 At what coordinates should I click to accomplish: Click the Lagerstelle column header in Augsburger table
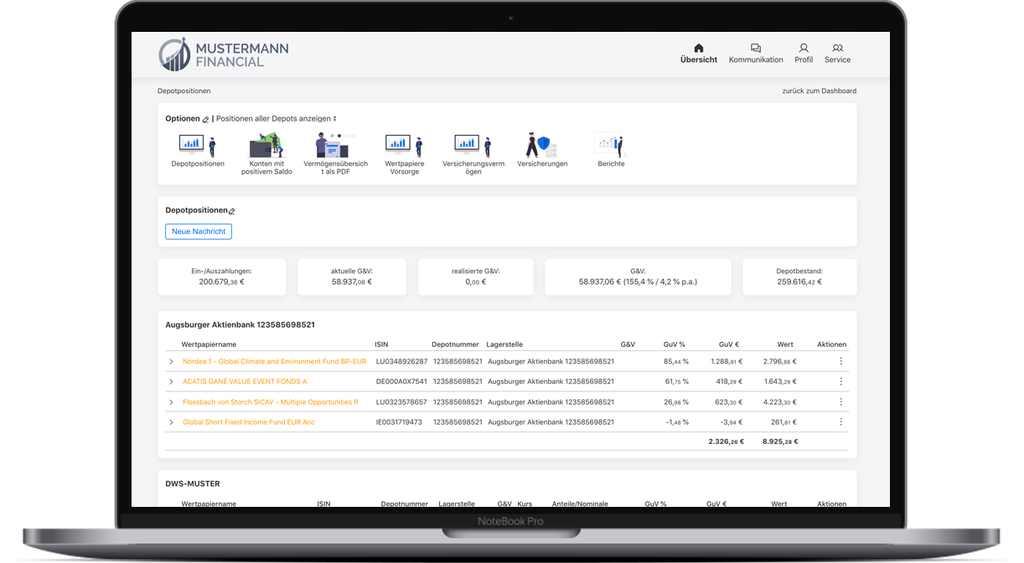504,344
